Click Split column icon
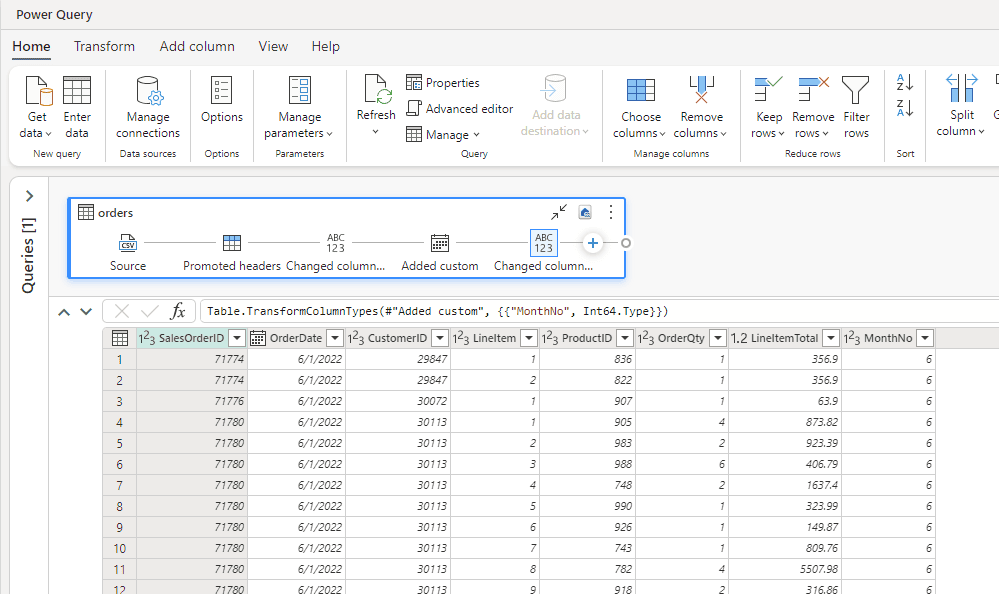 (x=961, y=88)
